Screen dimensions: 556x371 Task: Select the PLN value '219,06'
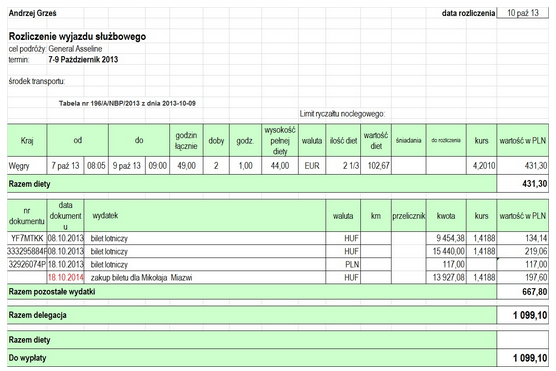523,251
